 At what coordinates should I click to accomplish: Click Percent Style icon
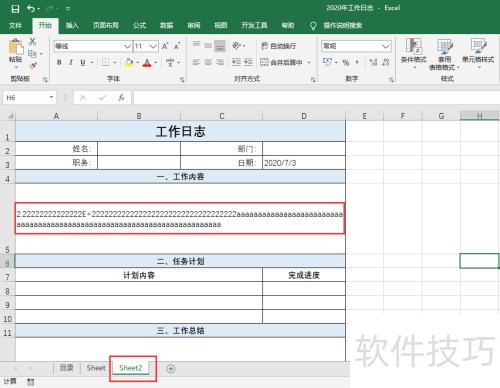pyautogui.click(x=346, y=62)
